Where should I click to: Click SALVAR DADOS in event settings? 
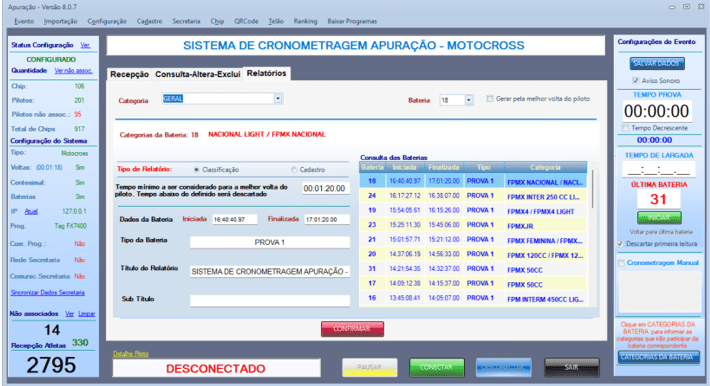[x=657, y=63]
